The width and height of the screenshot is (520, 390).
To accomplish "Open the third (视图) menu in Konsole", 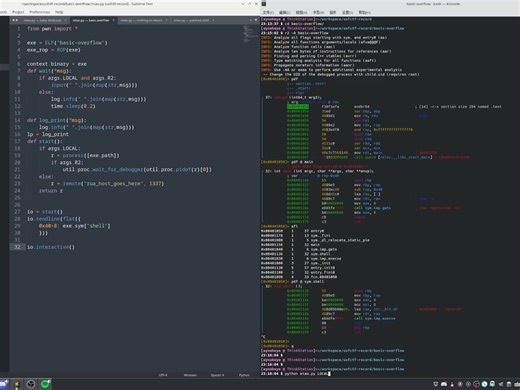I will tap(301, 12).
